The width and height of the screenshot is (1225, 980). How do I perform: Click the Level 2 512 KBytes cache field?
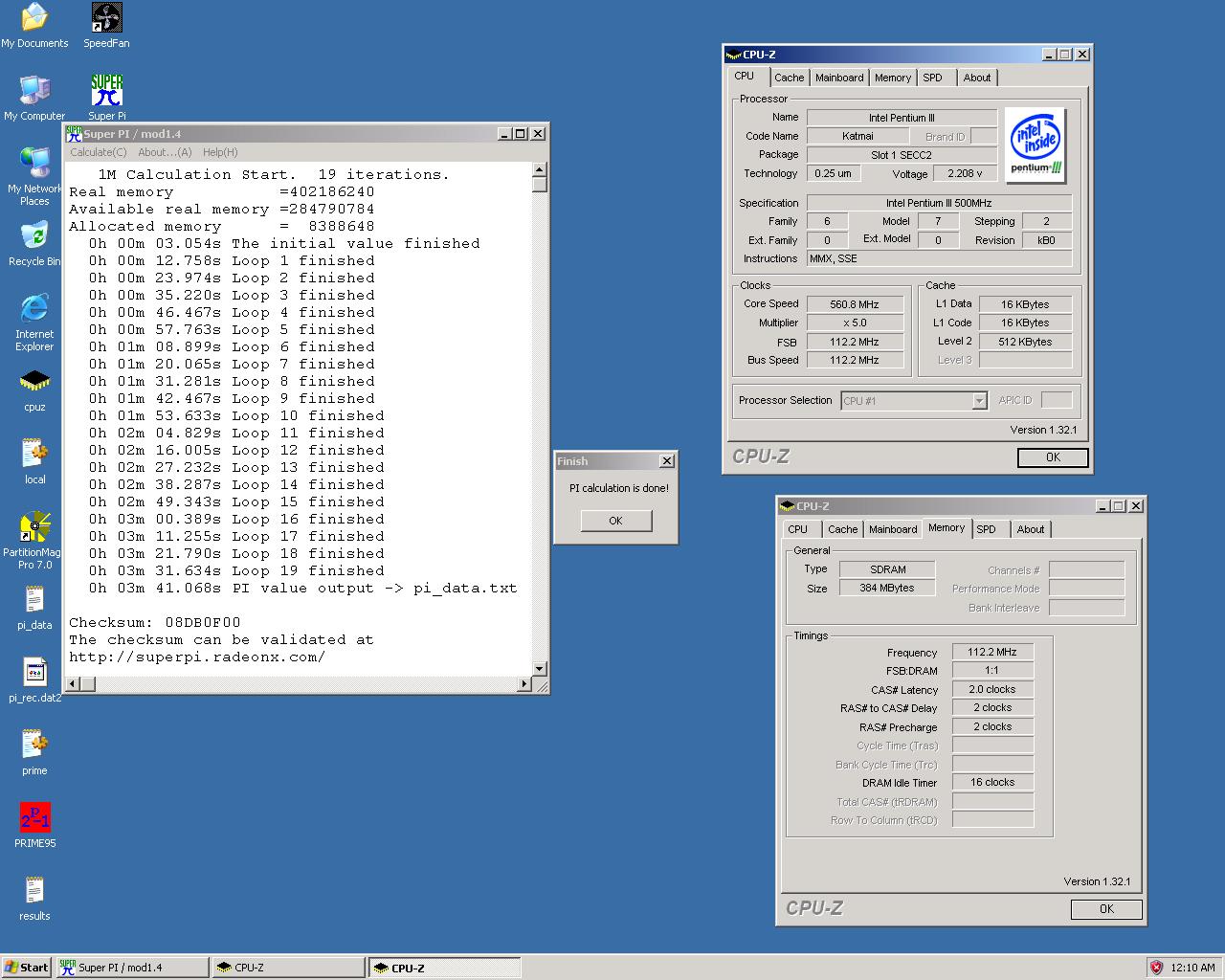click(x=1025, y=342)
